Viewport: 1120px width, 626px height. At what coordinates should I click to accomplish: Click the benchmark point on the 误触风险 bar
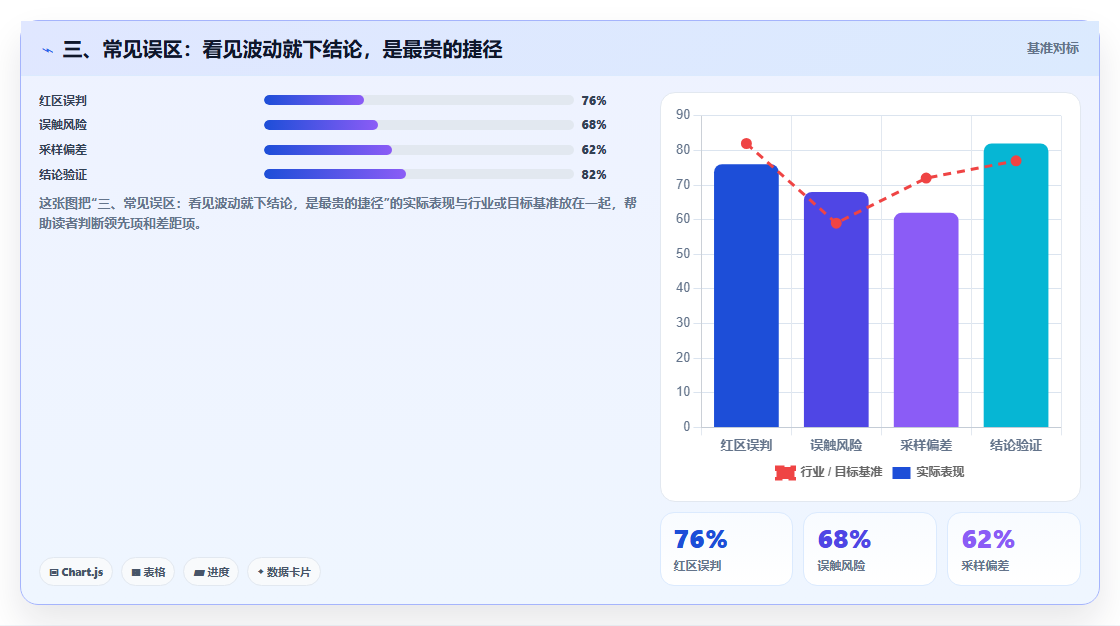click(x=836, y=223)
